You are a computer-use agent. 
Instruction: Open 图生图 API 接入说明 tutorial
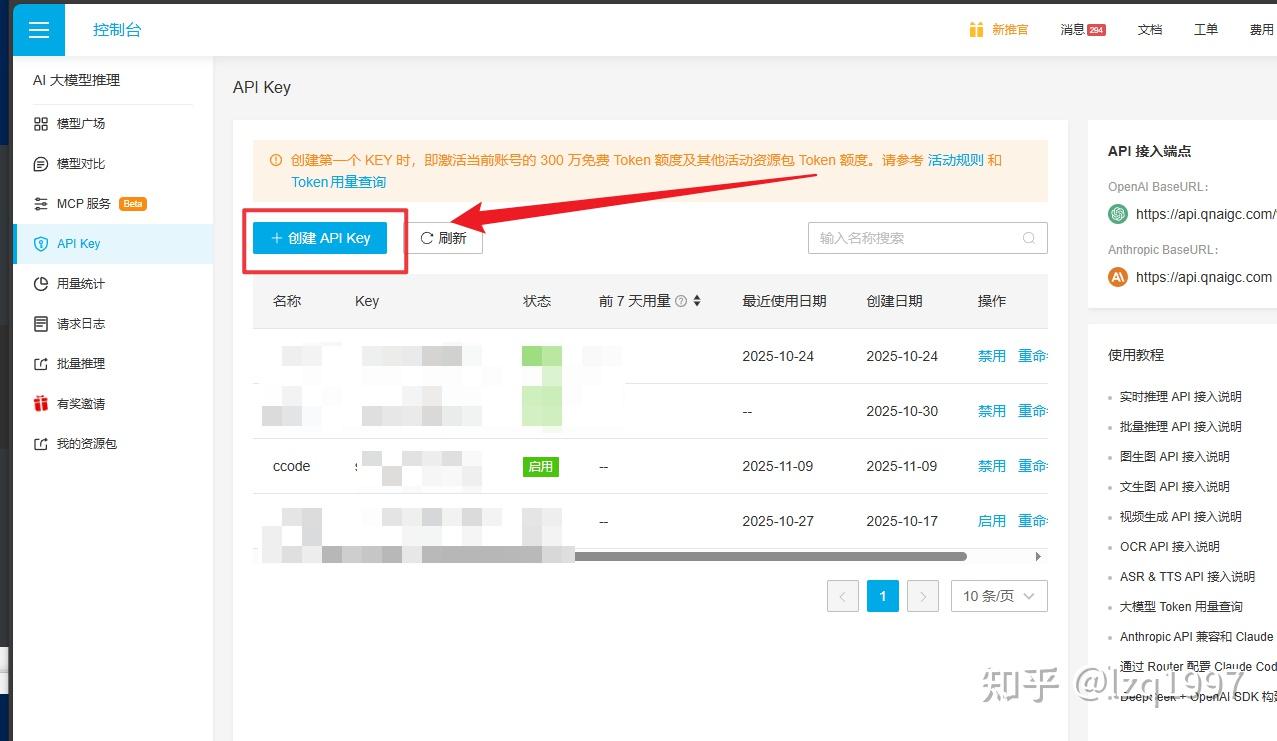tap(1175, 457)
